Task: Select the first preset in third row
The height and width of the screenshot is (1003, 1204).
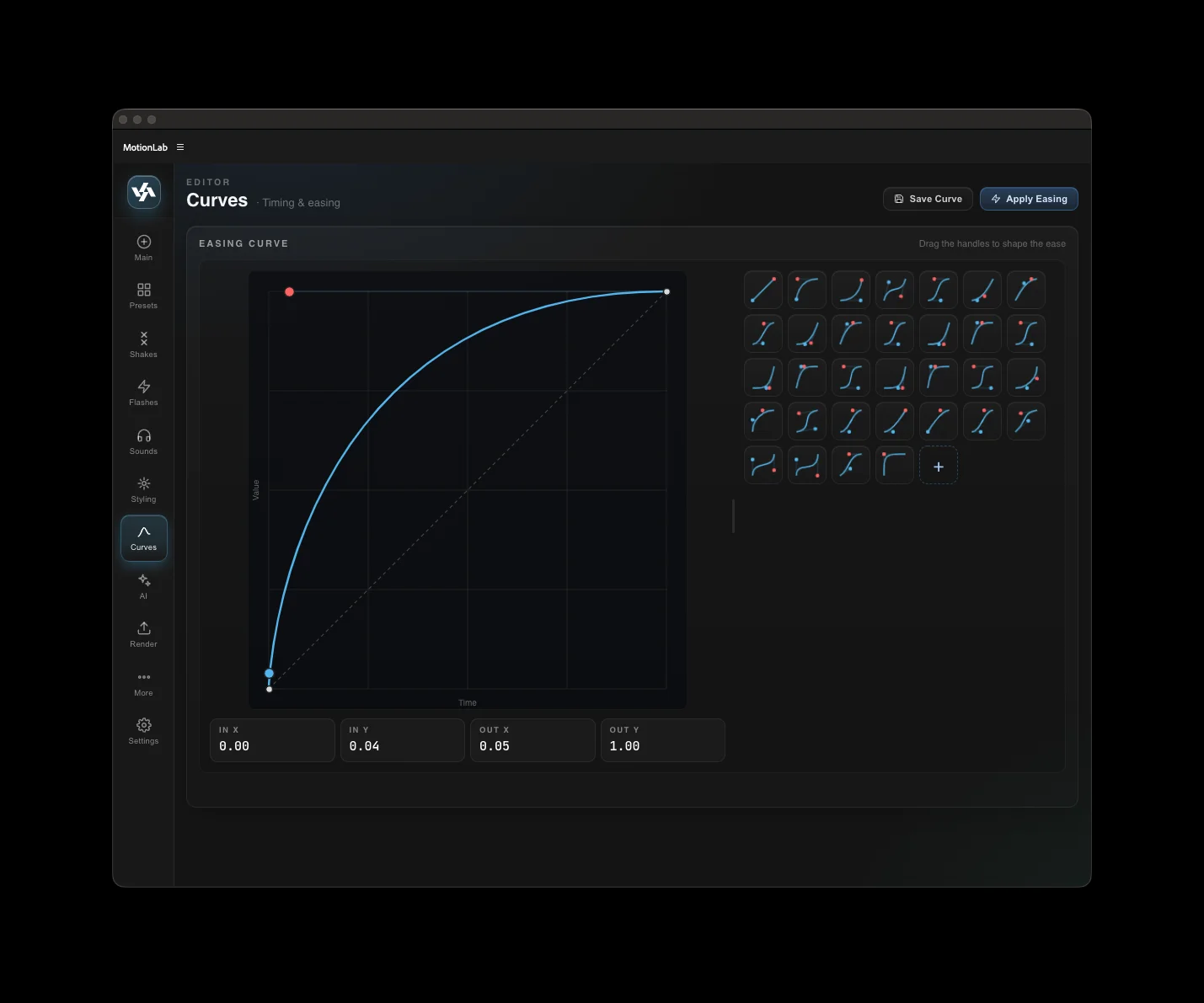Action: (x=763, y=377)
